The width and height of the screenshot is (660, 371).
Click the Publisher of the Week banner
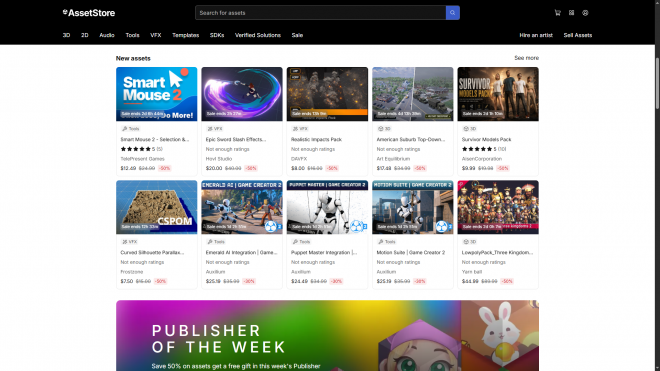click(327, 336)
